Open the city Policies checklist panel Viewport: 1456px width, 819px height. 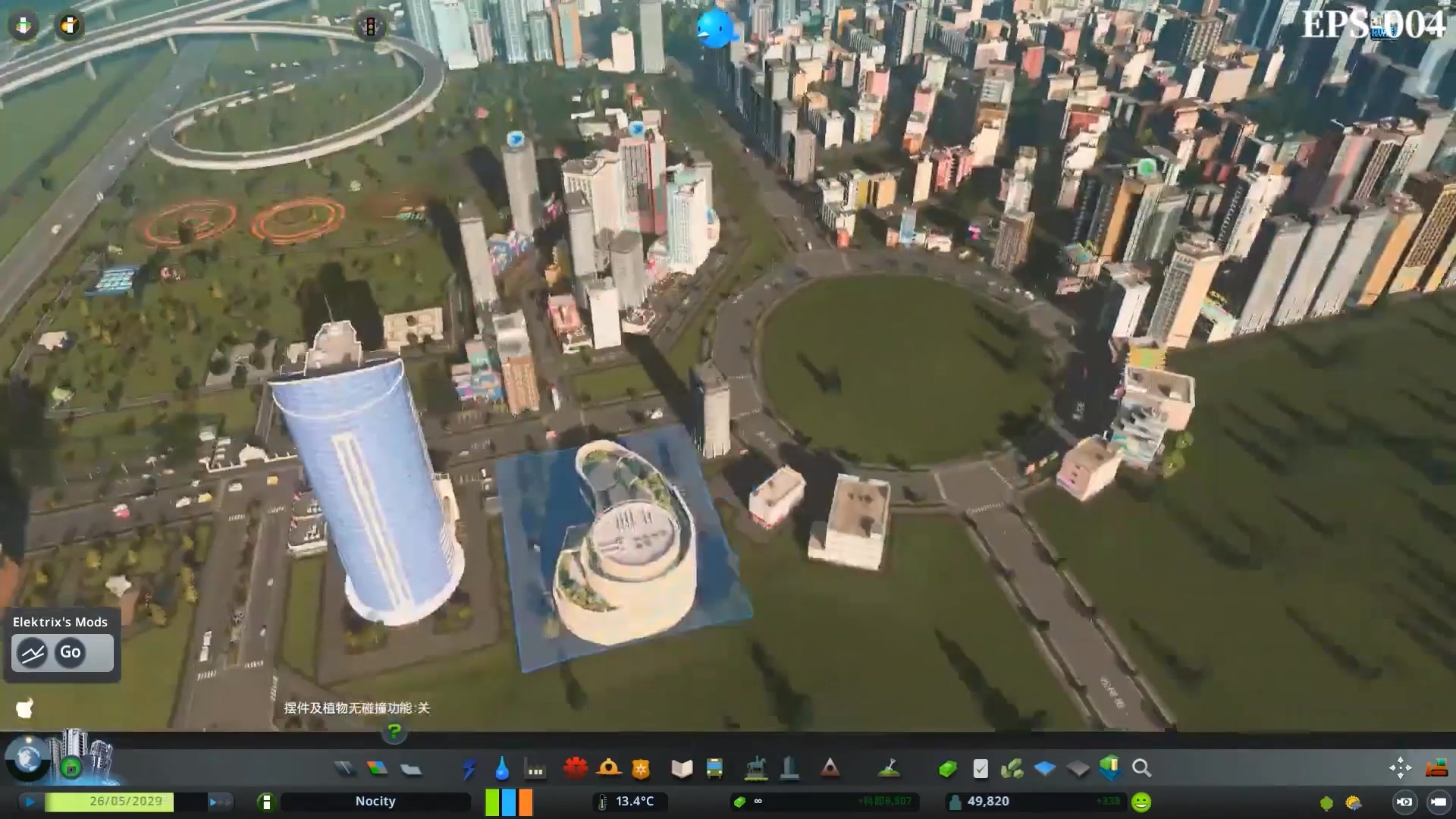pos(981,769)
